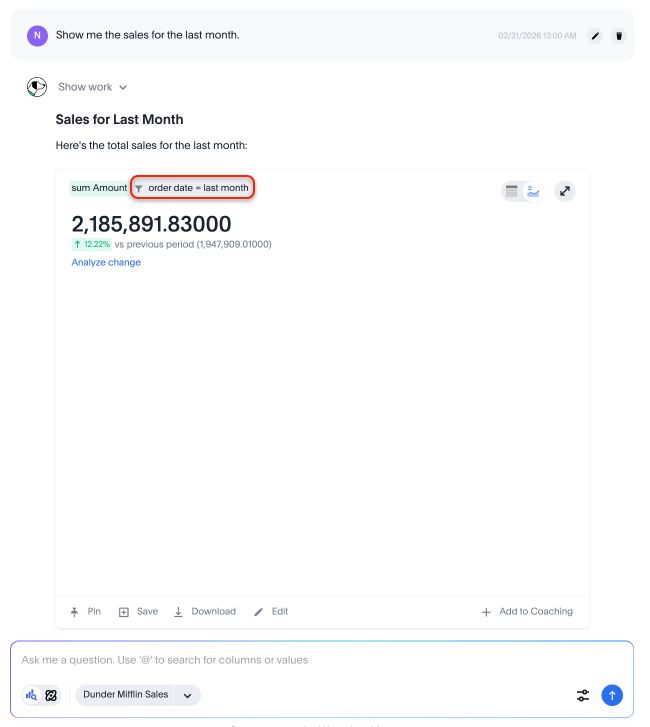Expand the answer to full screen
This screenshot has width=650, height=727.
565,191
